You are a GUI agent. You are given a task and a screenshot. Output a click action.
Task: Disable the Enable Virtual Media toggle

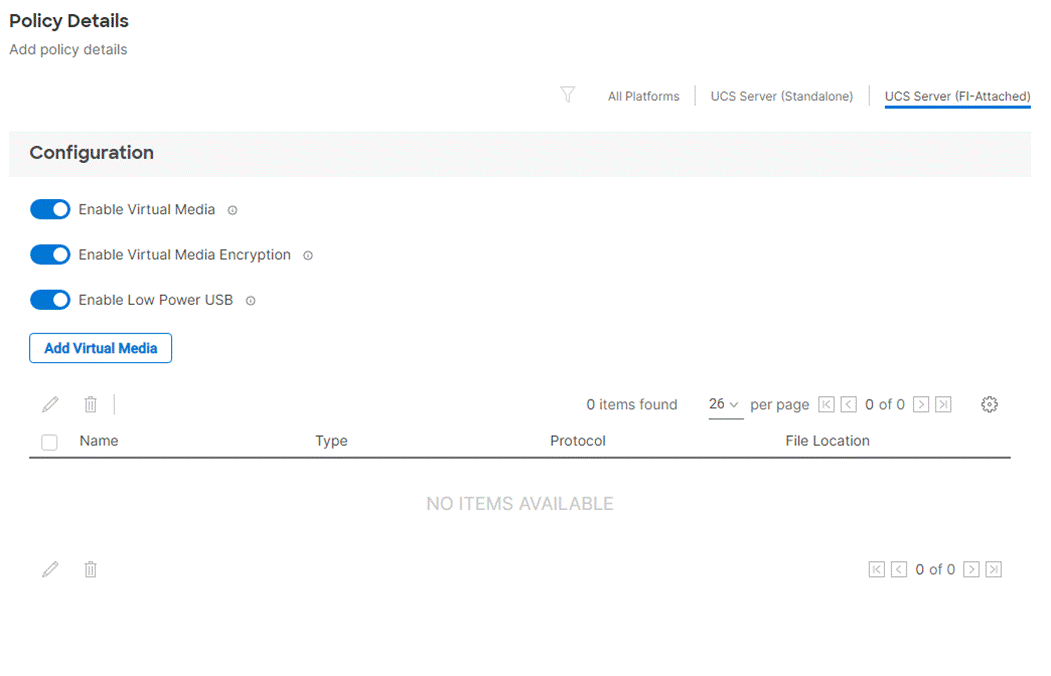(50, 209)
